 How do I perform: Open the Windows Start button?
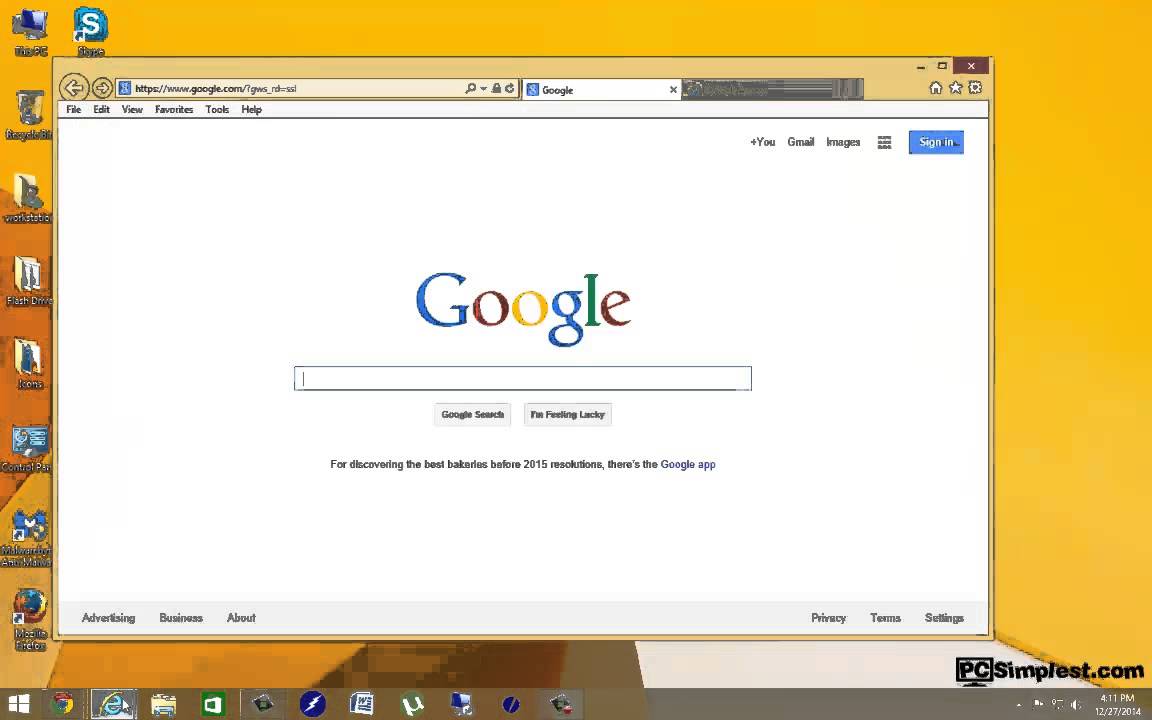coord(18,704)
